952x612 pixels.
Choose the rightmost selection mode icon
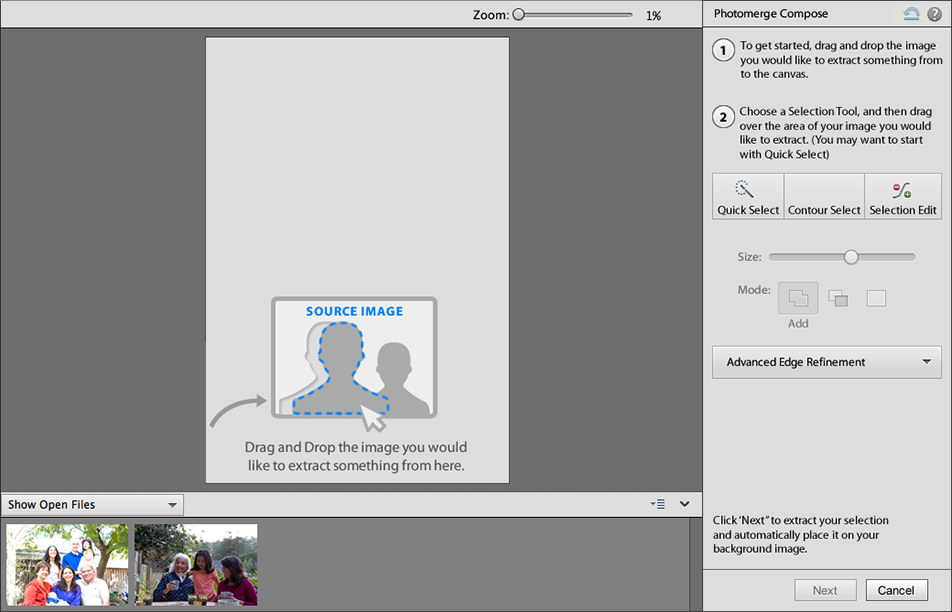coord(876,298)
